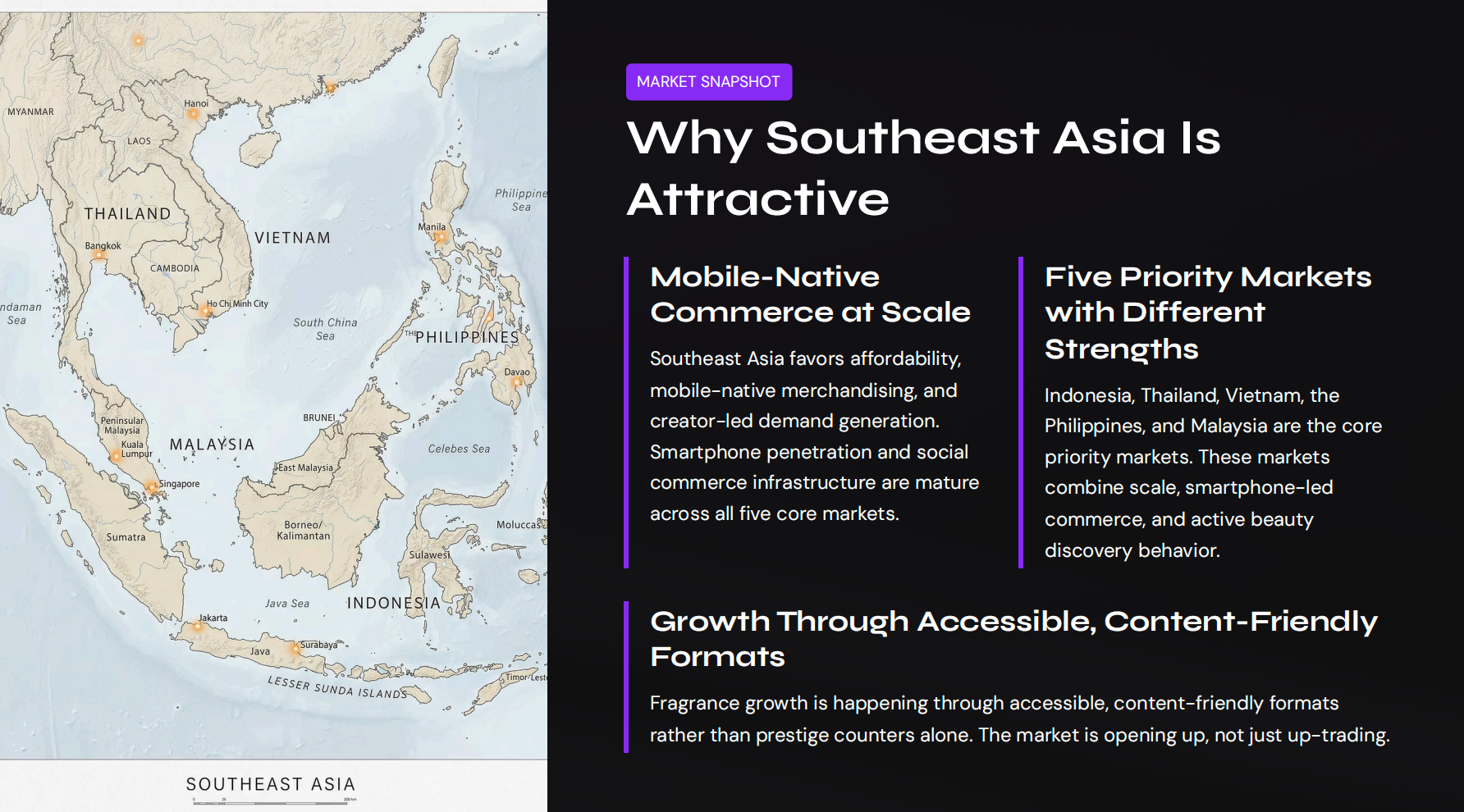Click the Growth Through Accessible Formats heading

(1013, 638)
